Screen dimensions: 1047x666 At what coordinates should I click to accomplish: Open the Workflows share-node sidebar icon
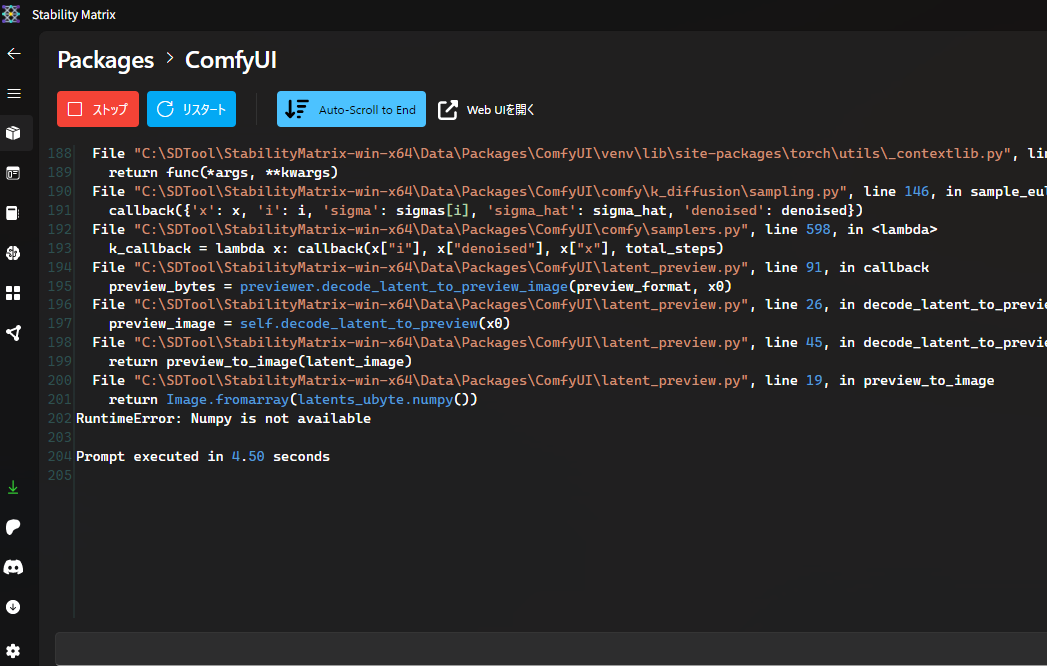pos(14,333)
